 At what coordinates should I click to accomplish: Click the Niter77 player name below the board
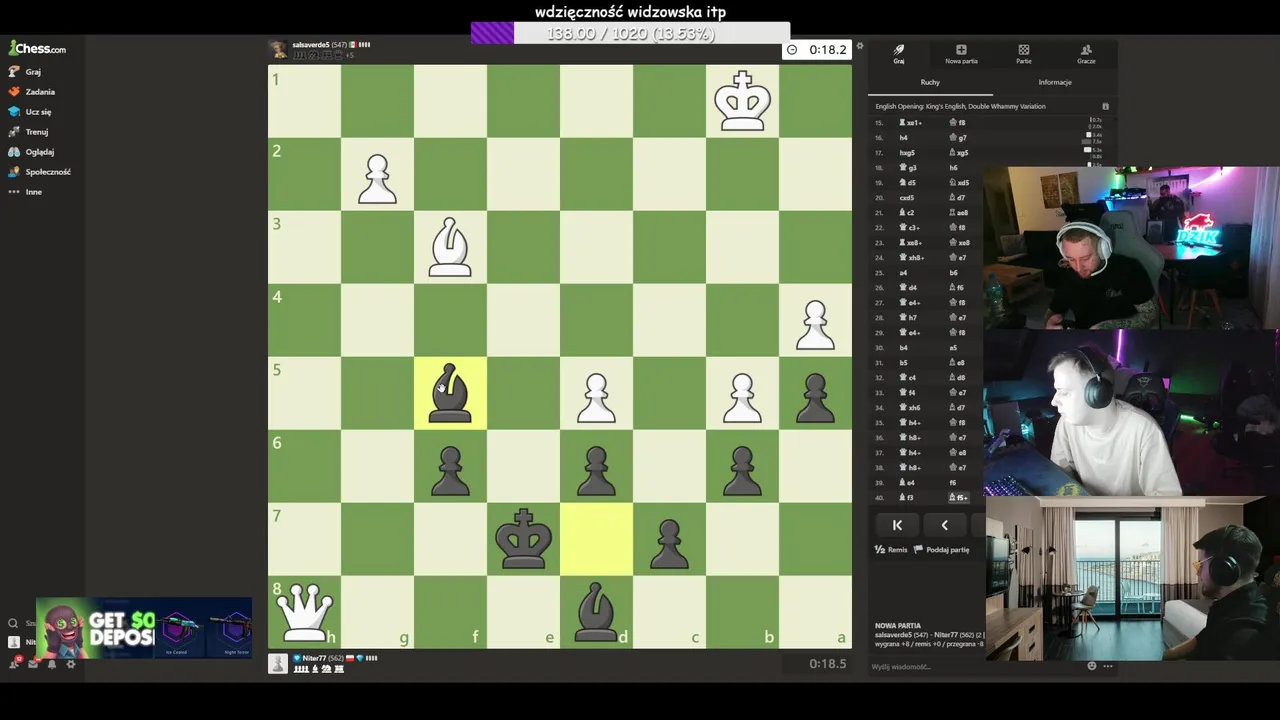314,658
